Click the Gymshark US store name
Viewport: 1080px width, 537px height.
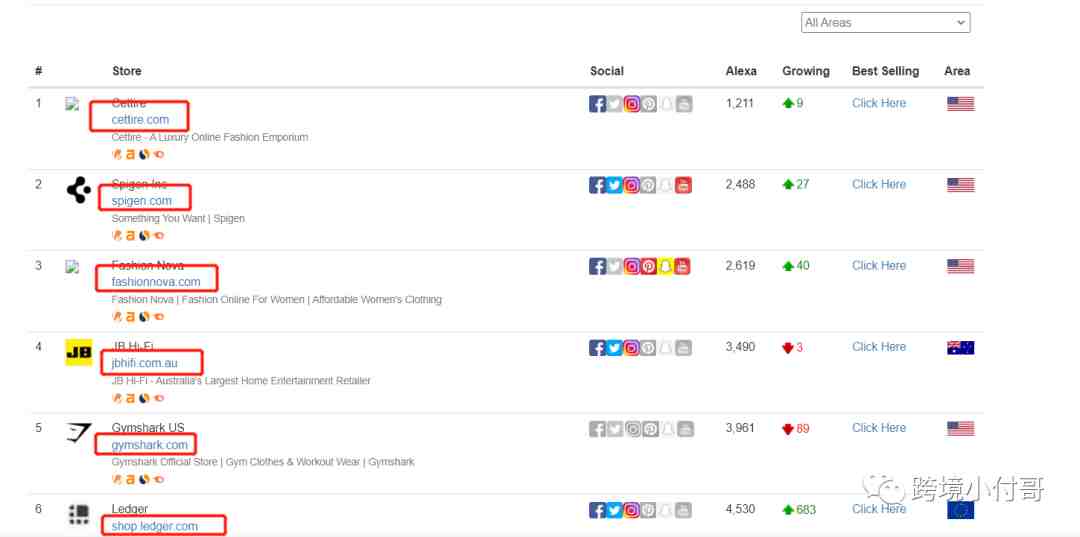pyautogui.click(x=148, y=428)
